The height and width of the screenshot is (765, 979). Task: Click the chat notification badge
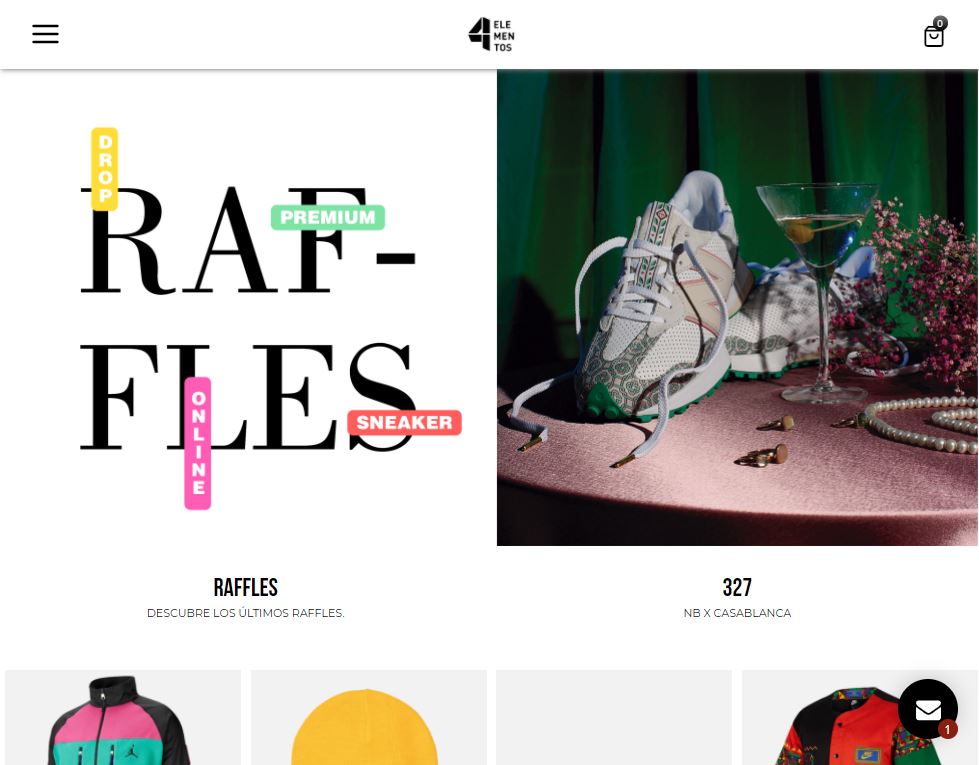coord(947,729)
